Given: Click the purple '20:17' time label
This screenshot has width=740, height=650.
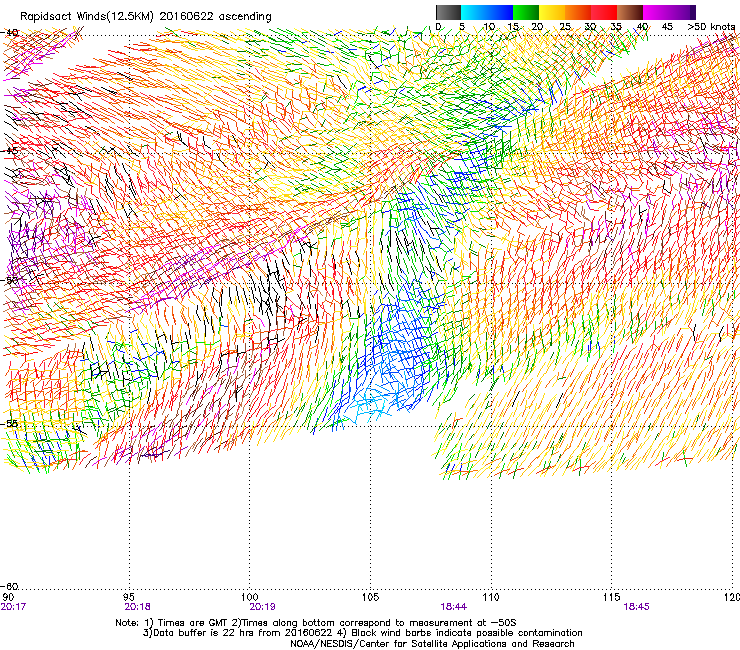Looking at the screenshot, I should point(13,607).
